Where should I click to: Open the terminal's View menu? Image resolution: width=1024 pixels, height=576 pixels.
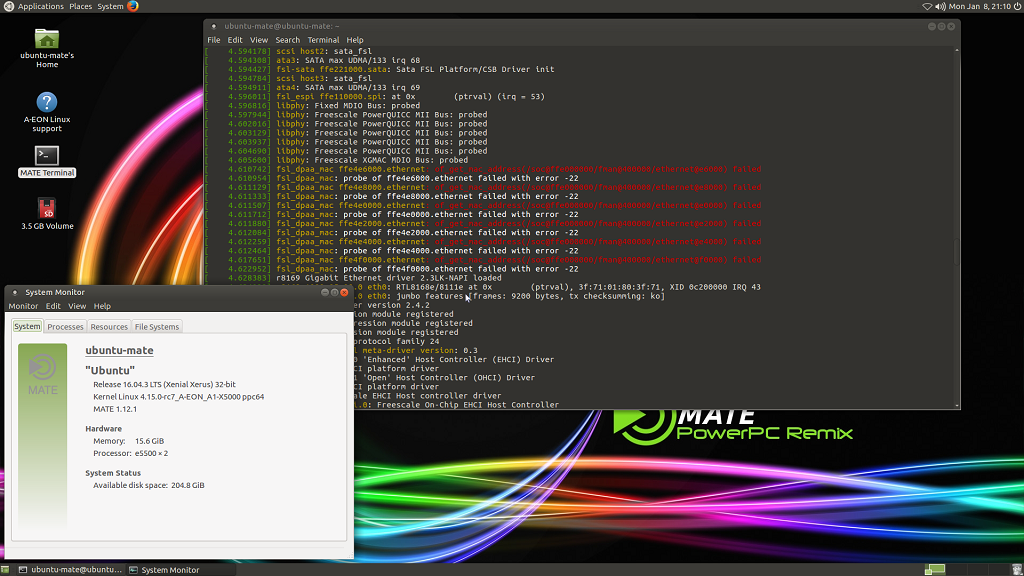(x=259, y=40)
